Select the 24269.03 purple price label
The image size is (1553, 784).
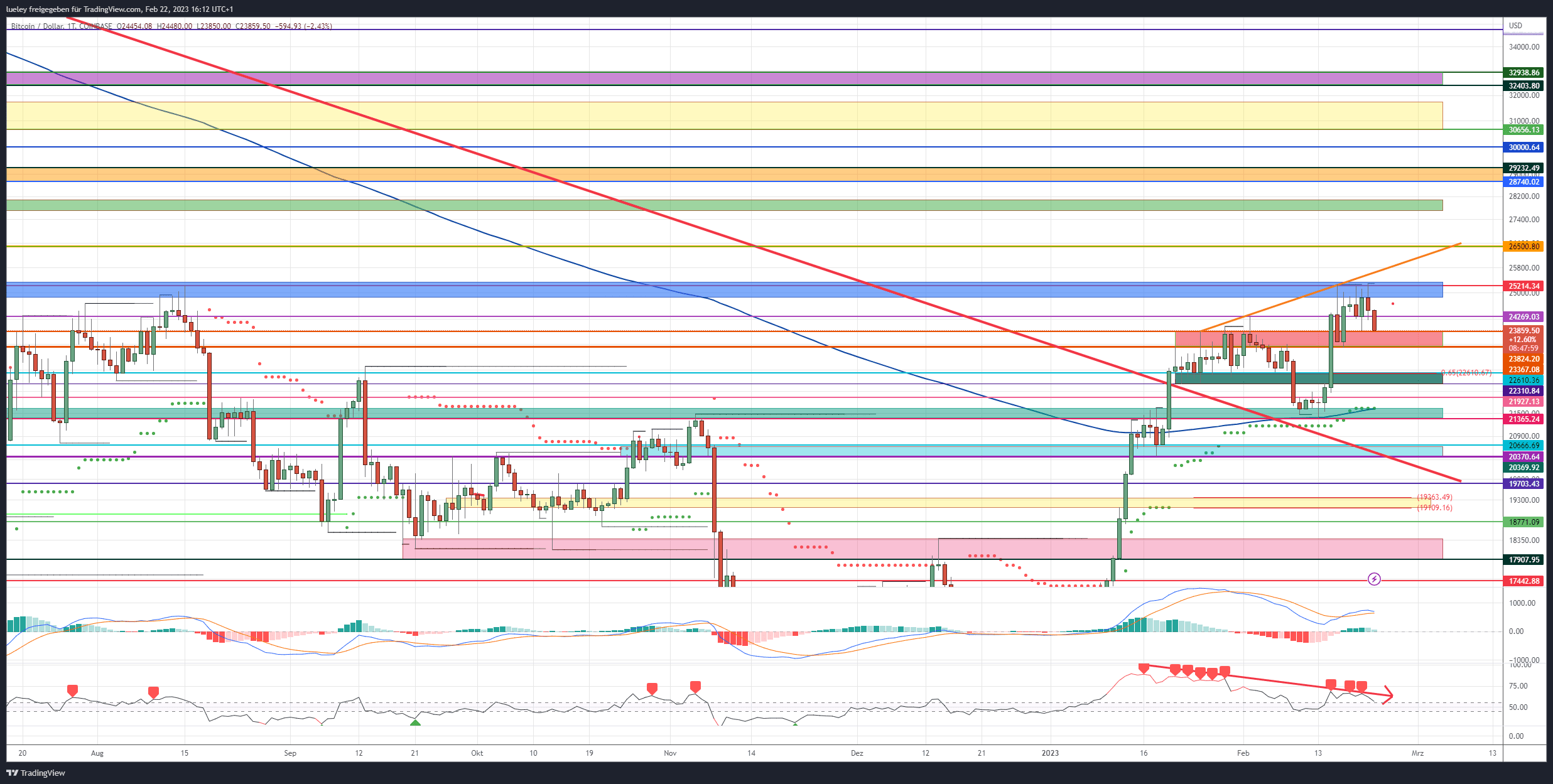pos(1523,317)
